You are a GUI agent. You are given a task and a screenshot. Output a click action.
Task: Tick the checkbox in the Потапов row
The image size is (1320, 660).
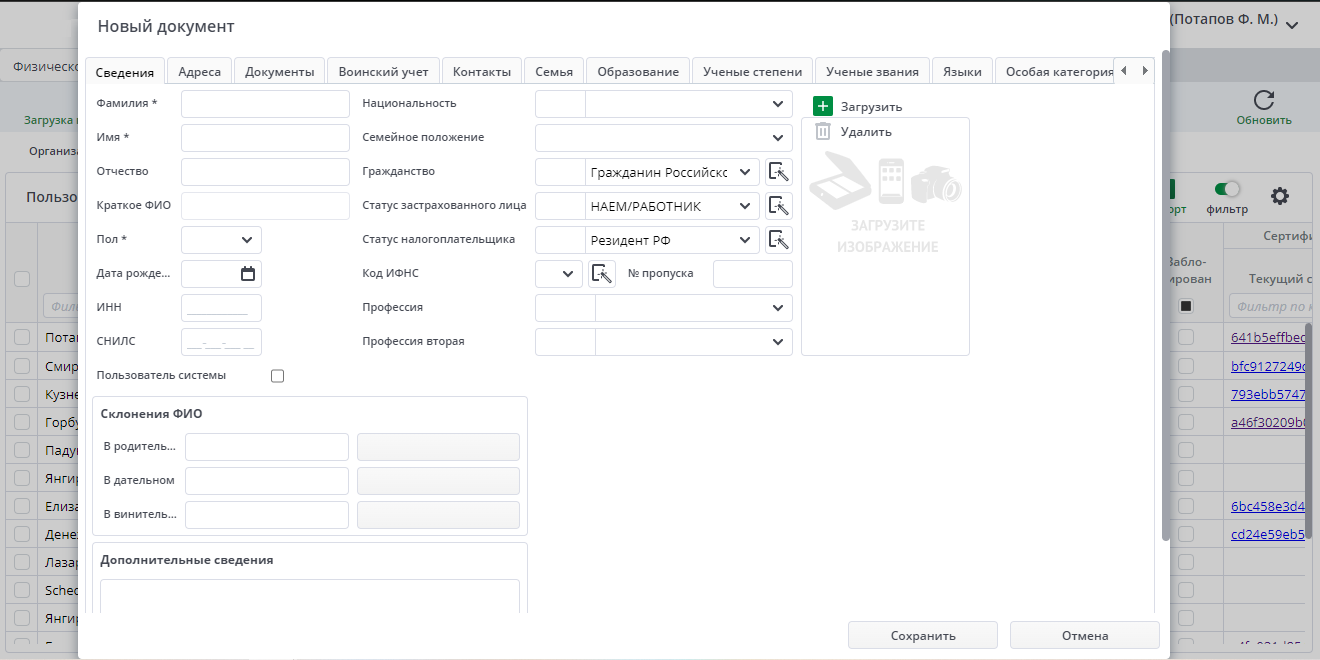click(22, 338)
